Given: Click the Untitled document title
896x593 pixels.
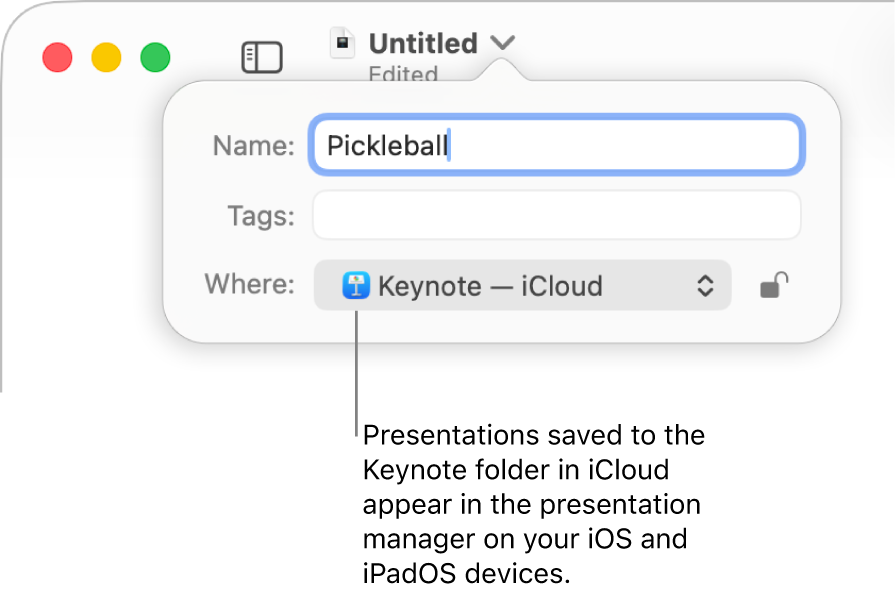Looking at the screenshot, I should coord(423,42).
